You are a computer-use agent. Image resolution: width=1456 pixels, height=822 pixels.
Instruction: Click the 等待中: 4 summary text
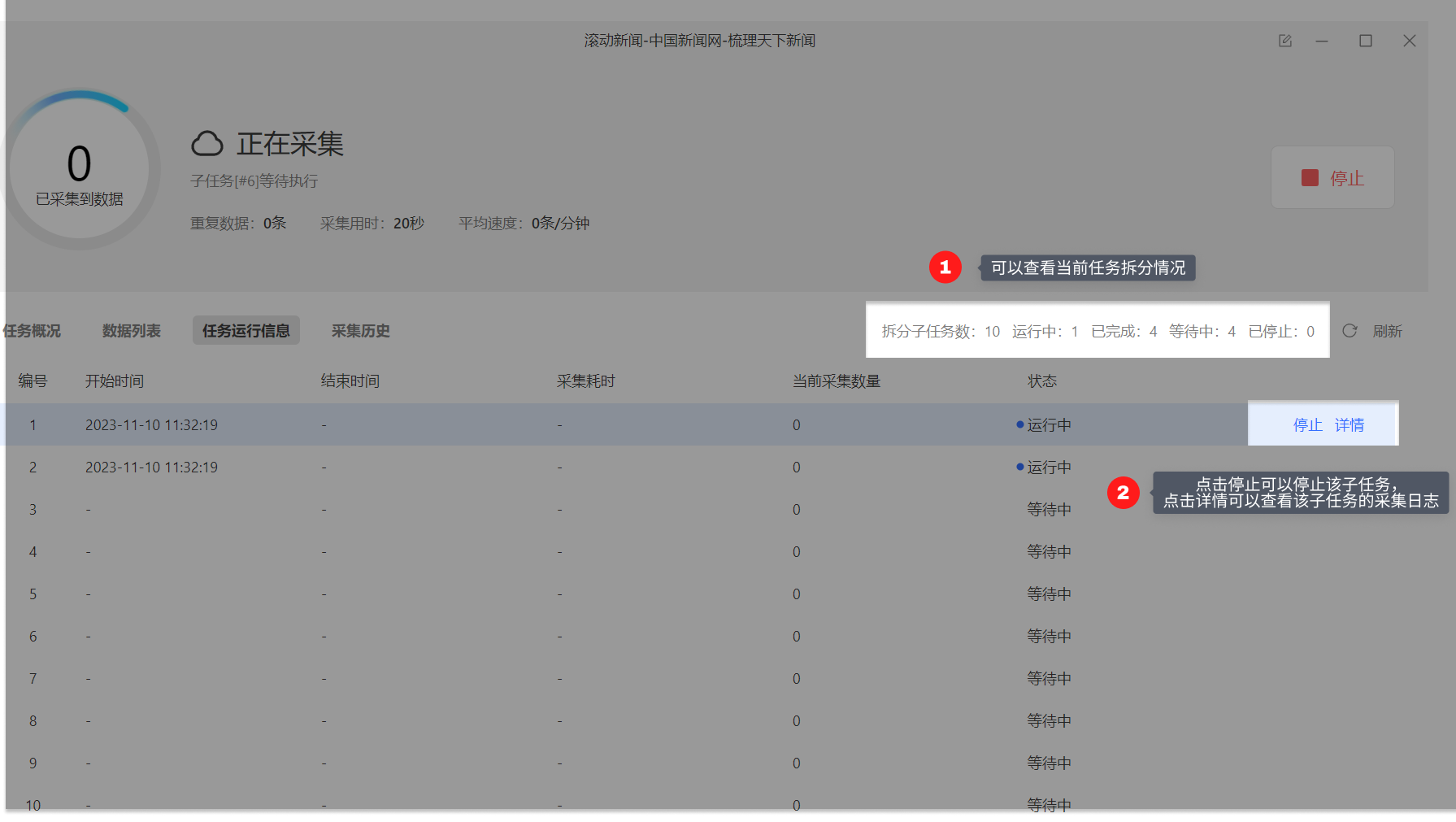pos(1202,332)
